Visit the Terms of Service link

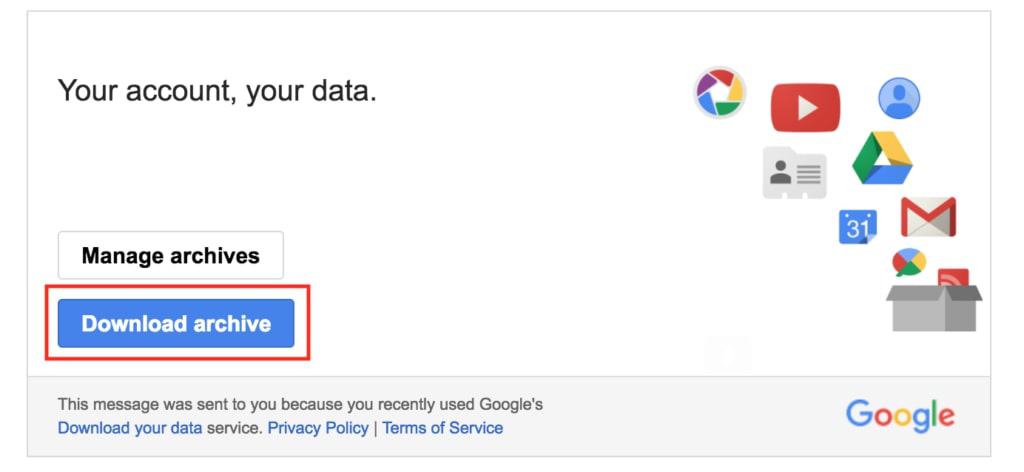(443, 428)
